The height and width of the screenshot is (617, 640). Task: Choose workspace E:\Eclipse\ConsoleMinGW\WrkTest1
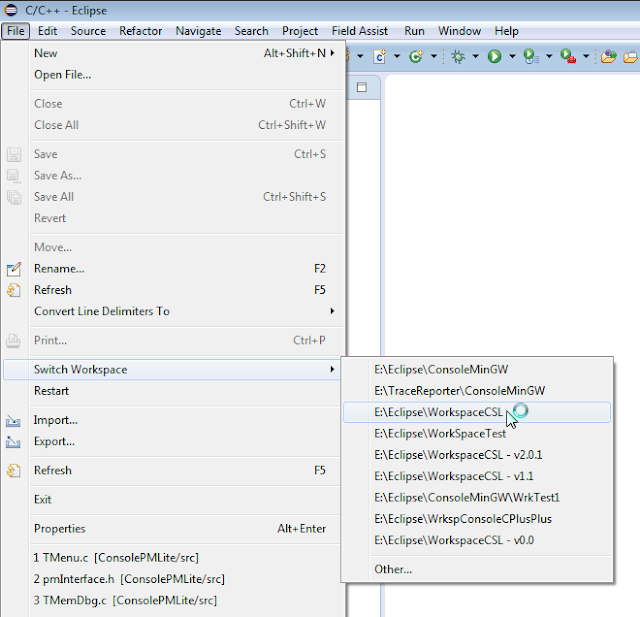[477, 498]
